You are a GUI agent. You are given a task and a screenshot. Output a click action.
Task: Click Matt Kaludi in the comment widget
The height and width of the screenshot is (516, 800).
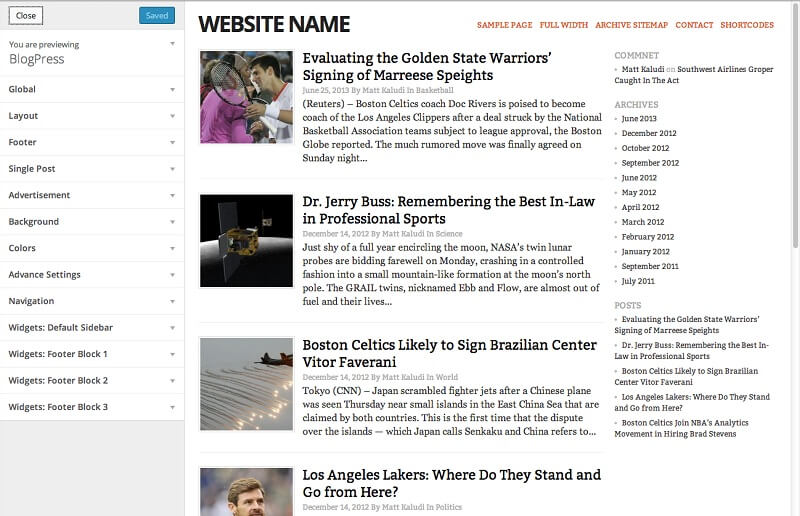tap(643, 69)
